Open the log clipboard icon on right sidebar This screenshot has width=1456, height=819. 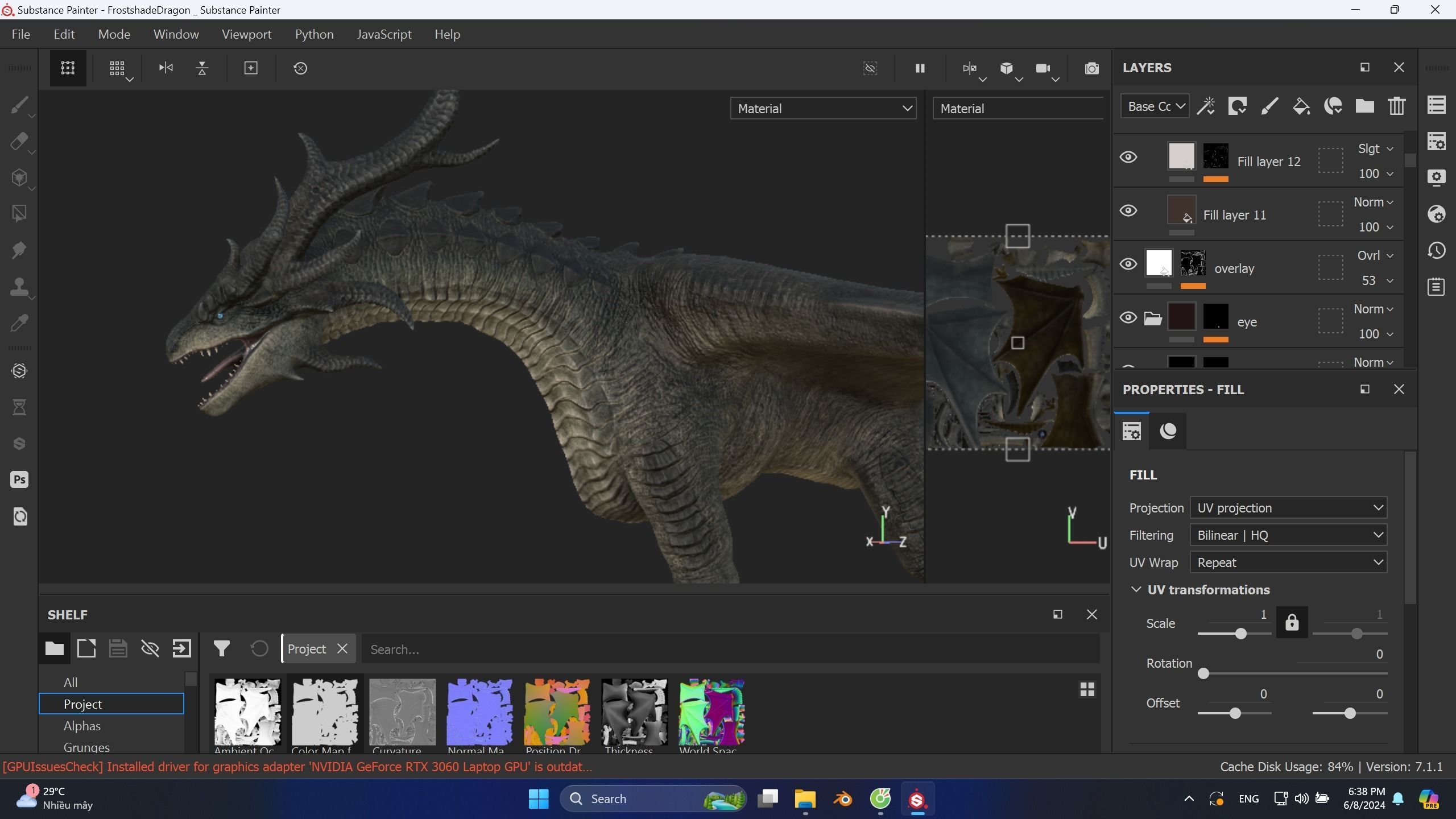click(1437, 287)
